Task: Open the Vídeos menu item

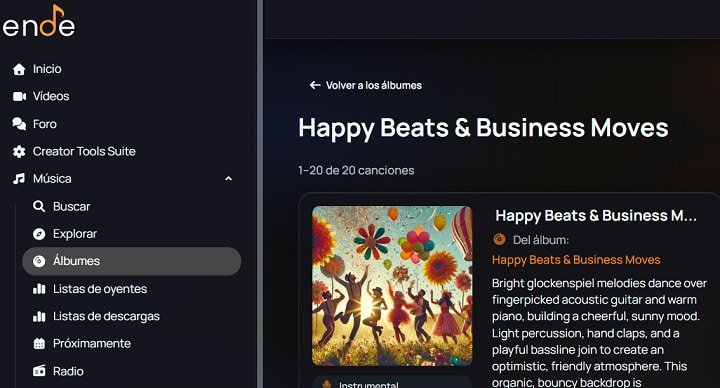Action: click(51, 96)
